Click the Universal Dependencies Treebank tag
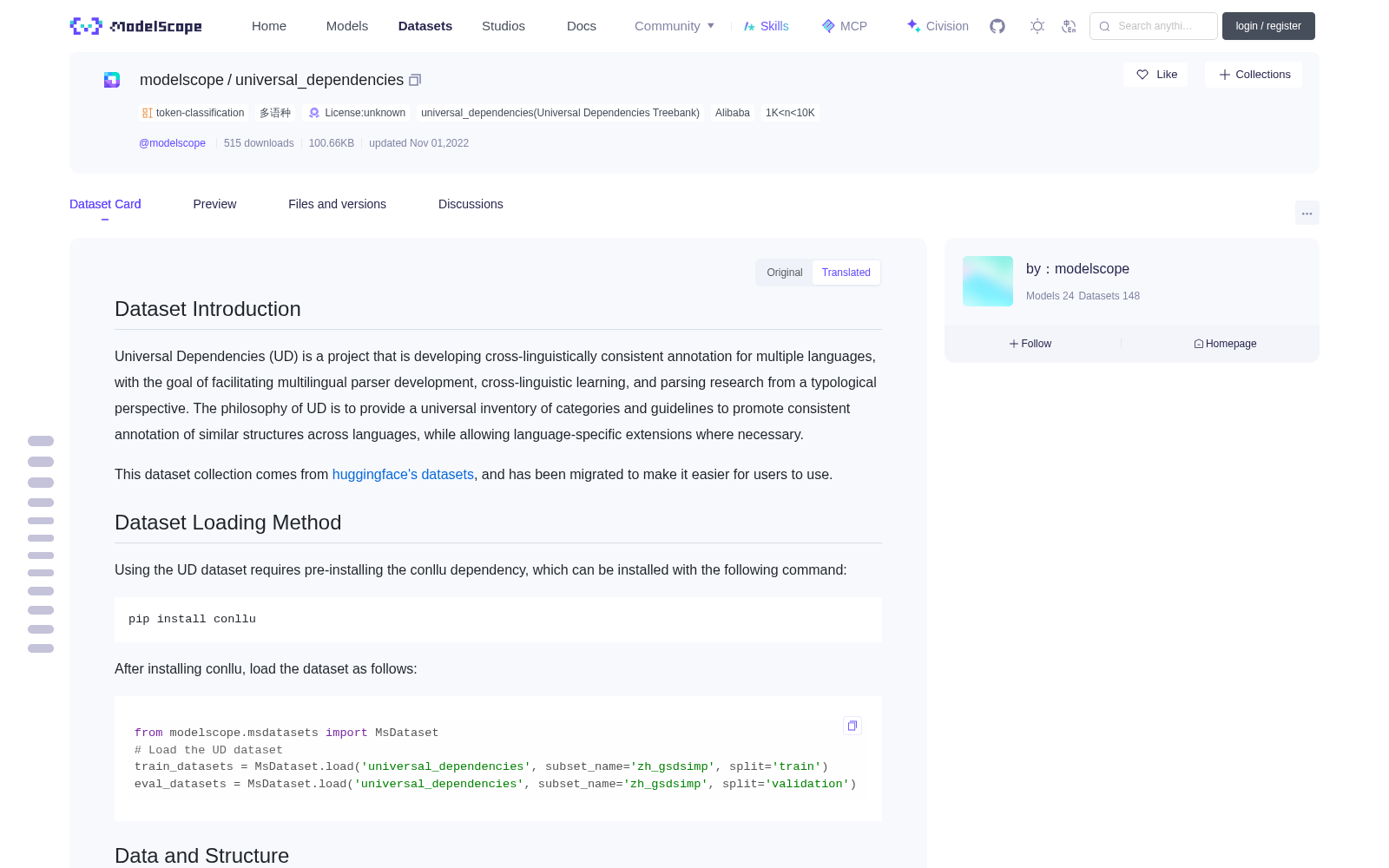The image size is (1389, 868). tap(560, 113)
